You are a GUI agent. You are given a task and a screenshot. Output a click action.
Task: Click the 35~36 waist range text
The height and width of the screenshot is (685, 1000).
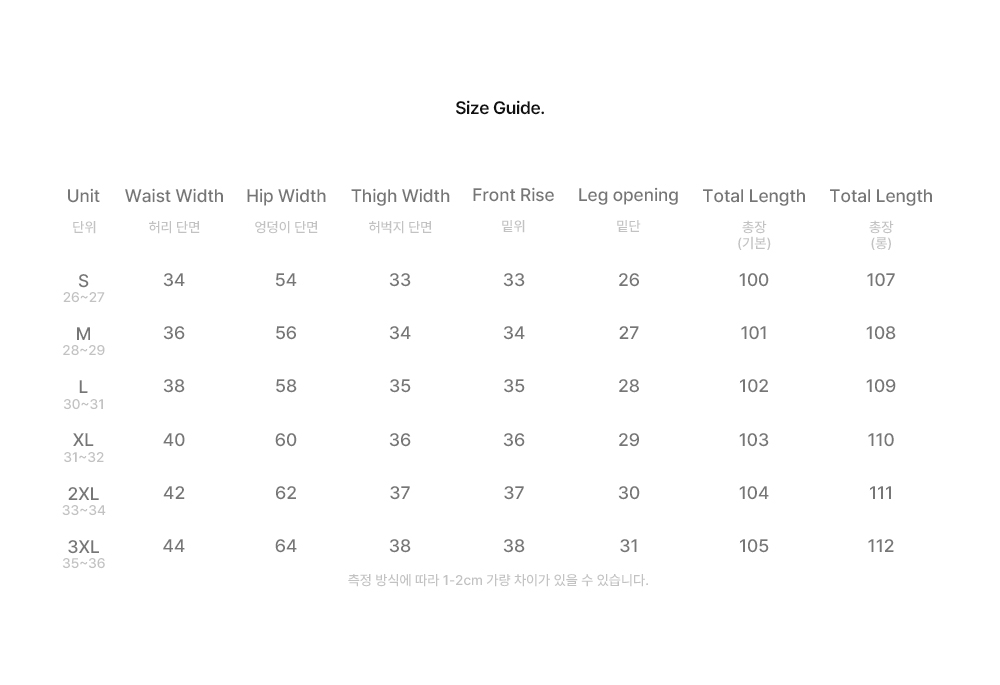(84, 563)
